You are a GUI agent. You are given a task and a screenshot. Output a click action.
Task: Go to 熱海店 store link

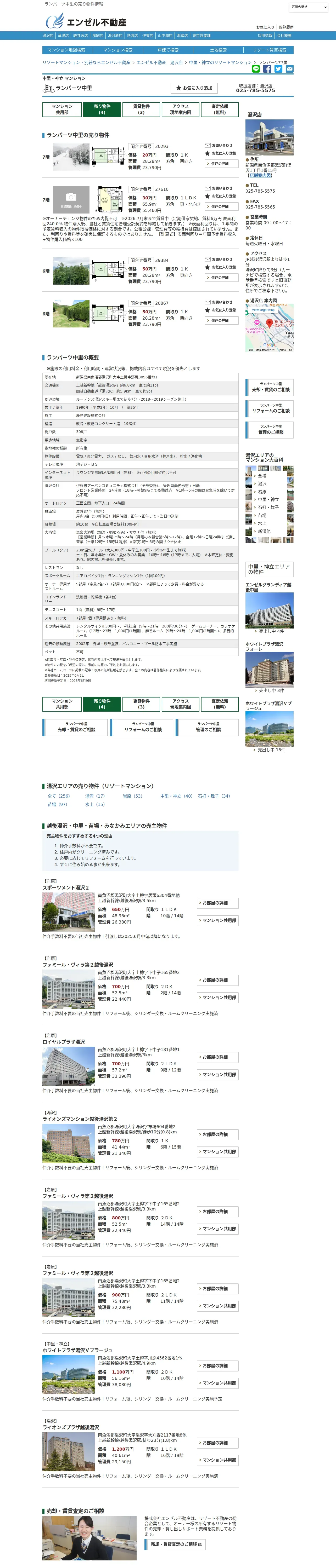click(132, 36)
